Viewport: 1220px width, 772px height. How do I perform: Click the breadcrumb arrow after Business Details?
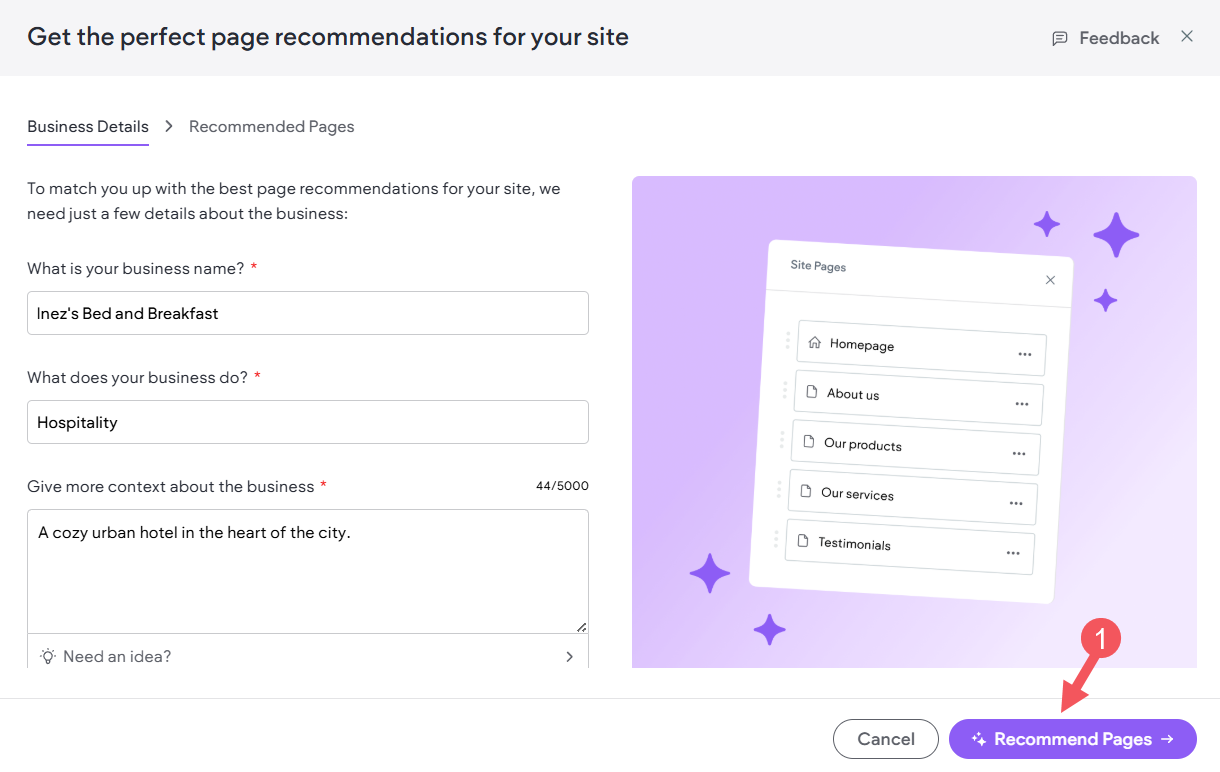(169, 126)
